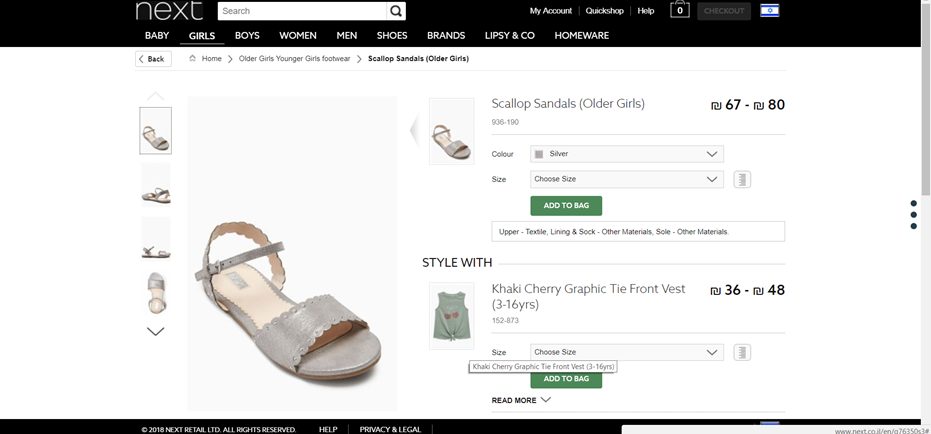Open the Girls menu
Screen dimensions: 931x434
tap(201, 36)
